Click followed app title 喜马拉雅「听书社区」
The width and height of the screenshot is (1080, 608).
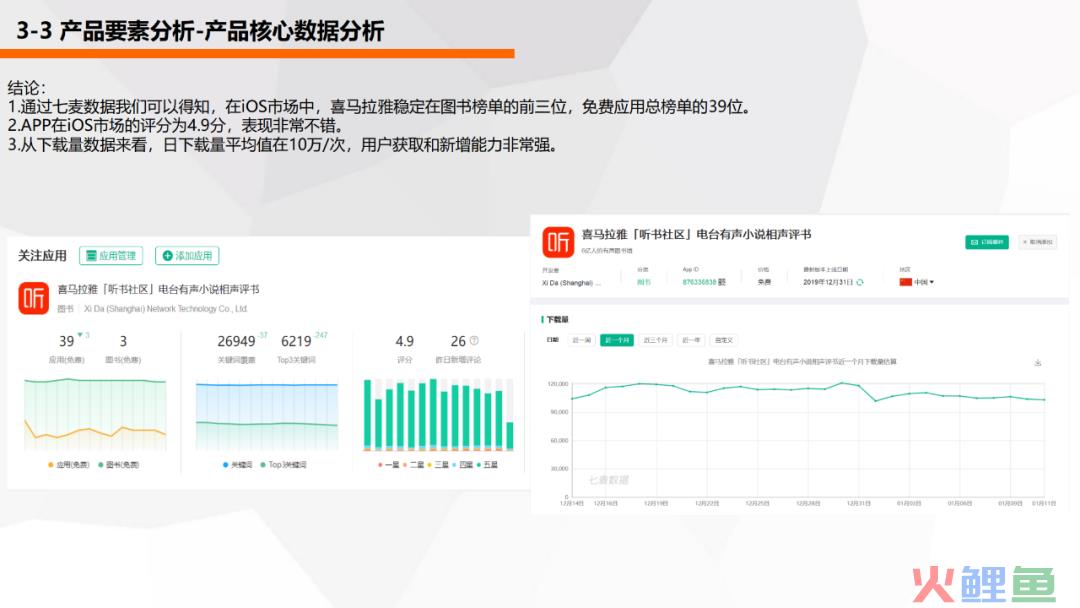(x=158, y=289)
